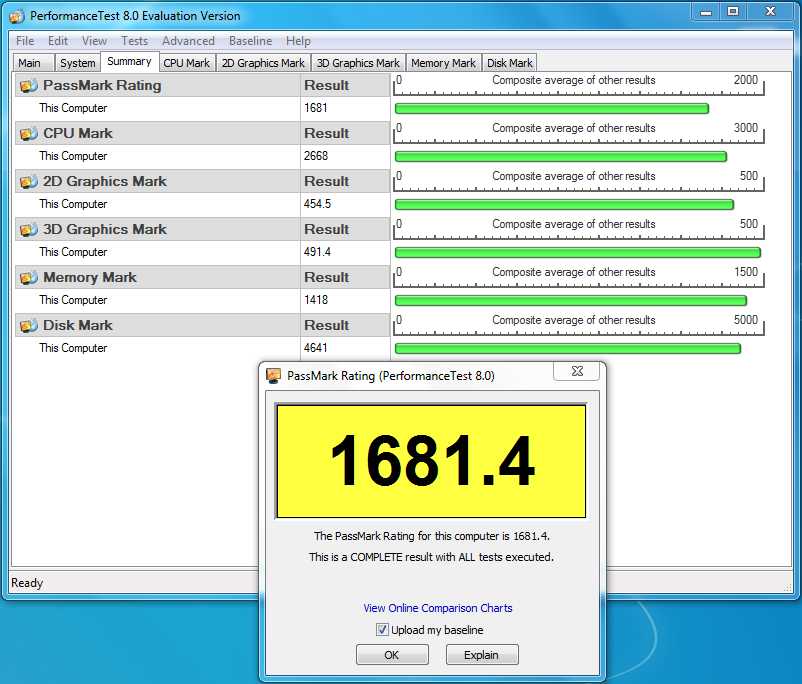This screenshot has width=802, height=684.
Task: Click the PassMark Rating dialog title icon
Action: tap(274, 376)
